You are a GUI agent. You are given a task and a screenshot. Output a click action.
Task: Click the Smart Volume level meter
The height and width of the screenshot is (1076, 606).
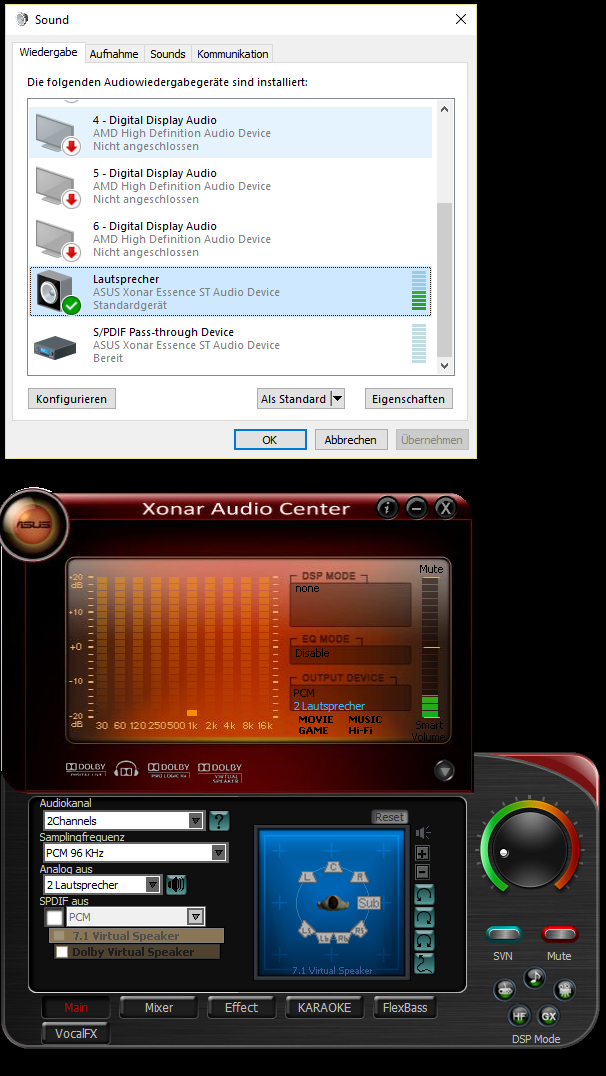pos(430,647)
